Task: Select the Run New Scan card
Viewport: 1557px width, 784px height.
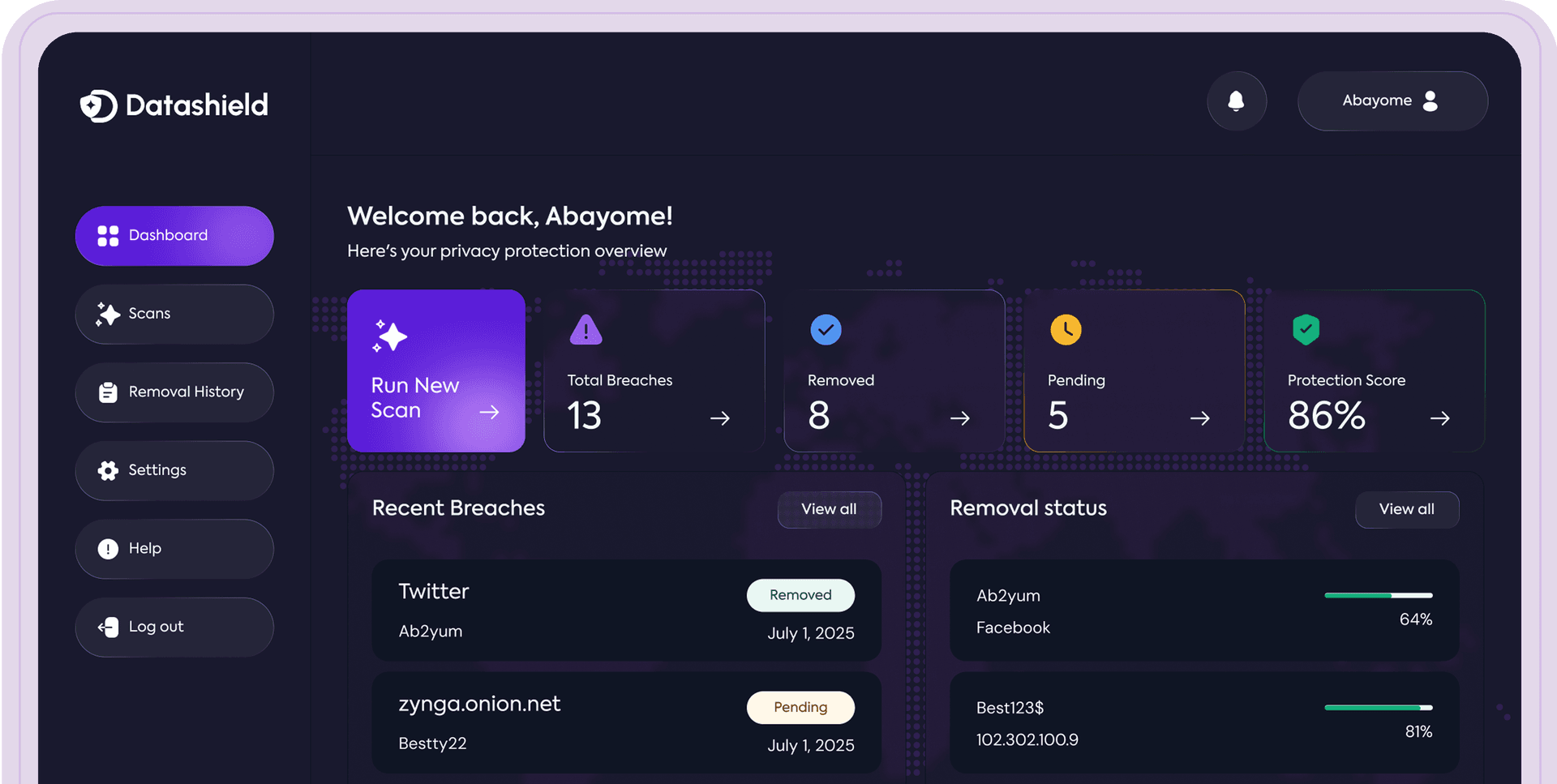Action: (436, 371)
